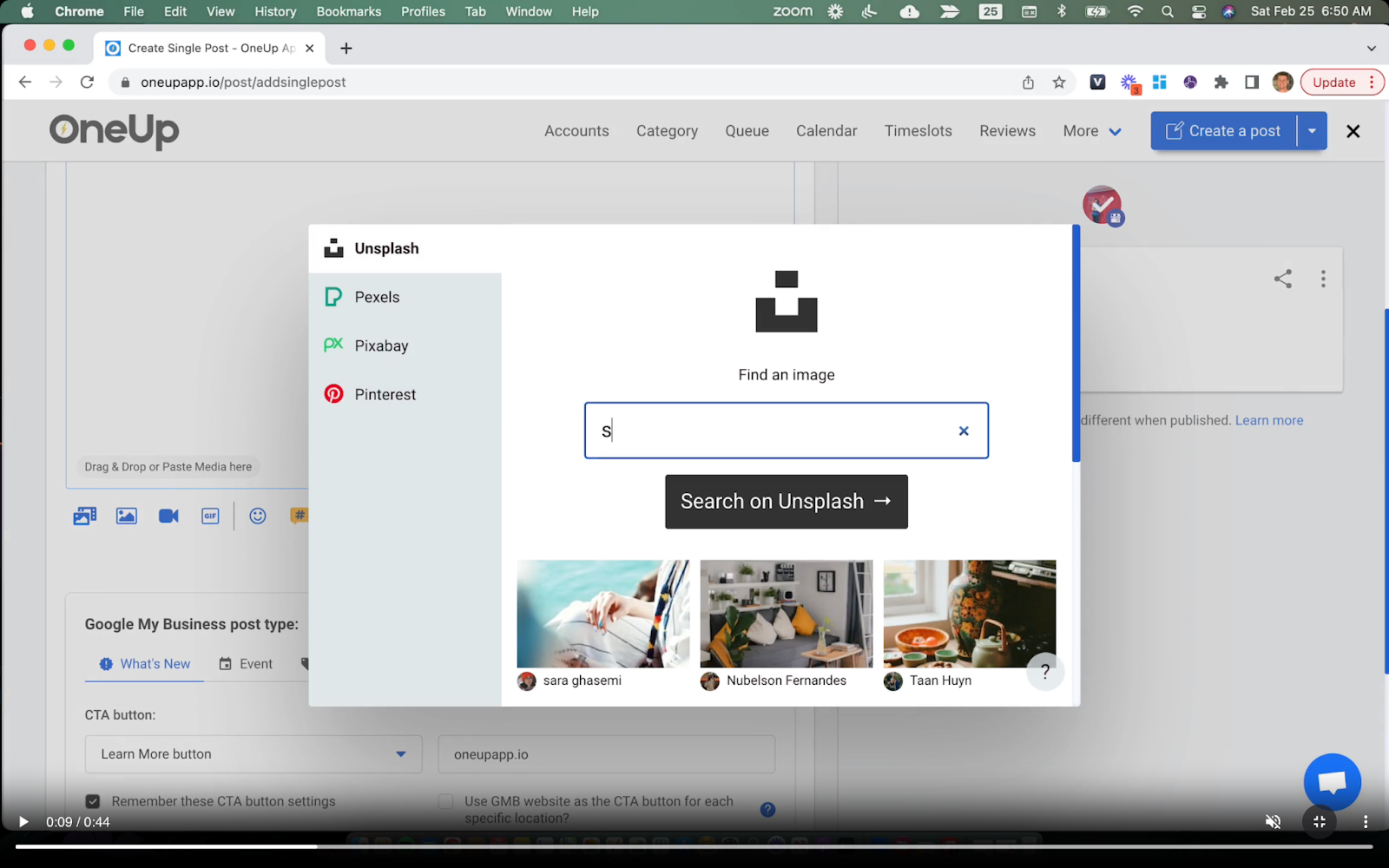This screenshot has height=868, width=1389.
Task: Clear the image search field with the X
Action: (964, 431)
